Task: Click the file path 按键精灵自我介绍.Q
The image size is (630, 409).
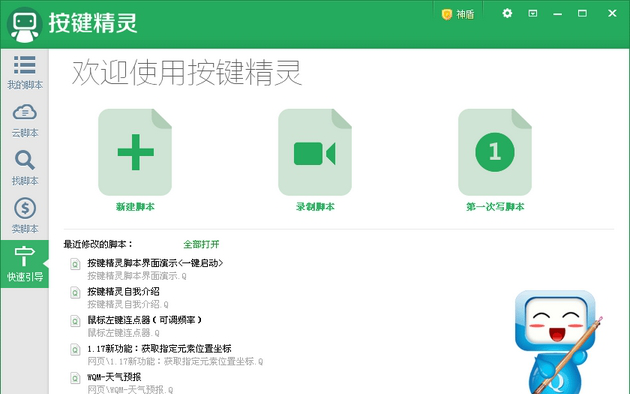Action: coord(128,305)
